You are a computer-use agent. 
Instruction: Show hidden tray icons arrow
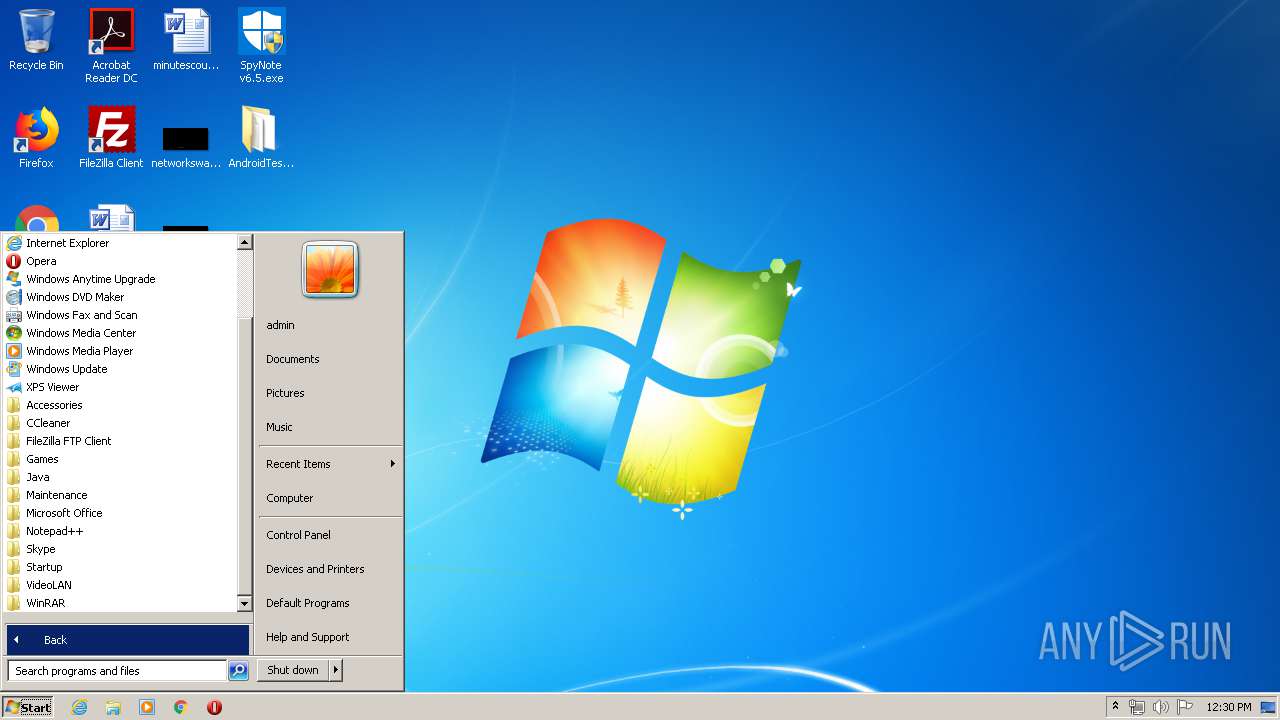coord(1116,707)
